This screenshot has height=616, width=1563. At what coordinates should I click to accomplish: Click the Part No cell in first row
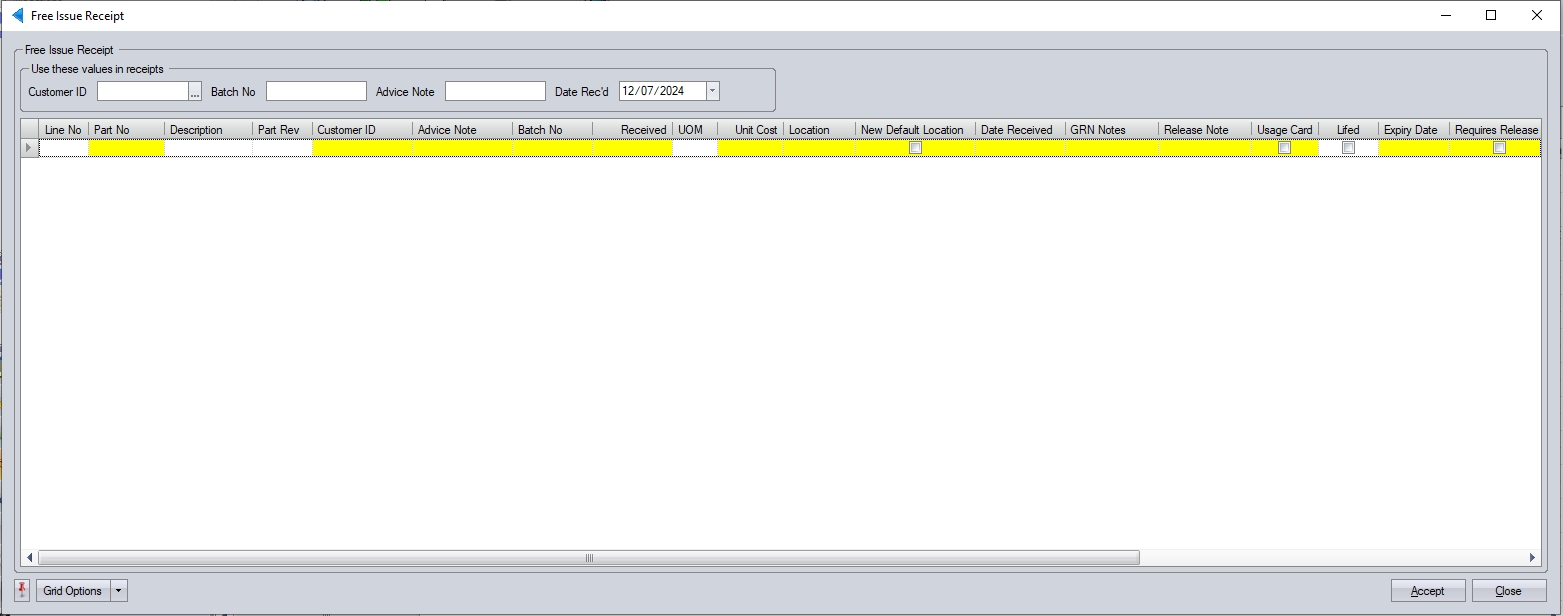point(126,148)
